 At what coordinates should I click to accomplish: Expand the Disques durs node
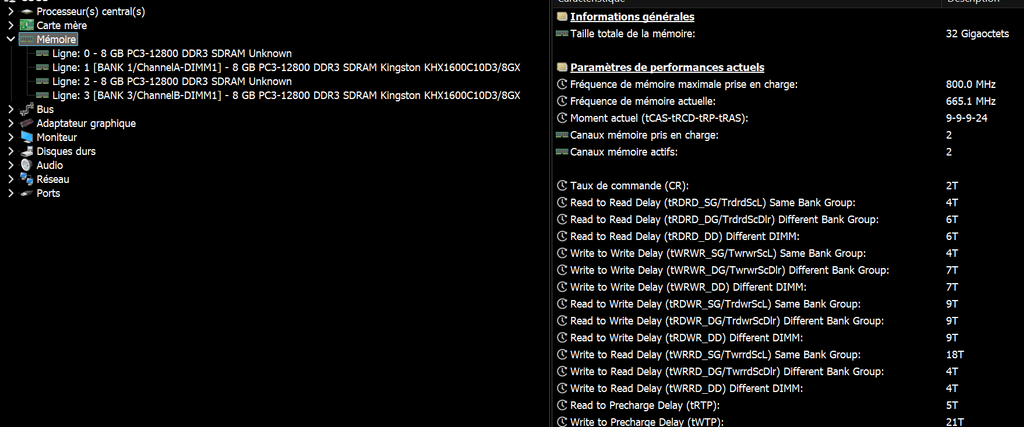pos(10,151)
